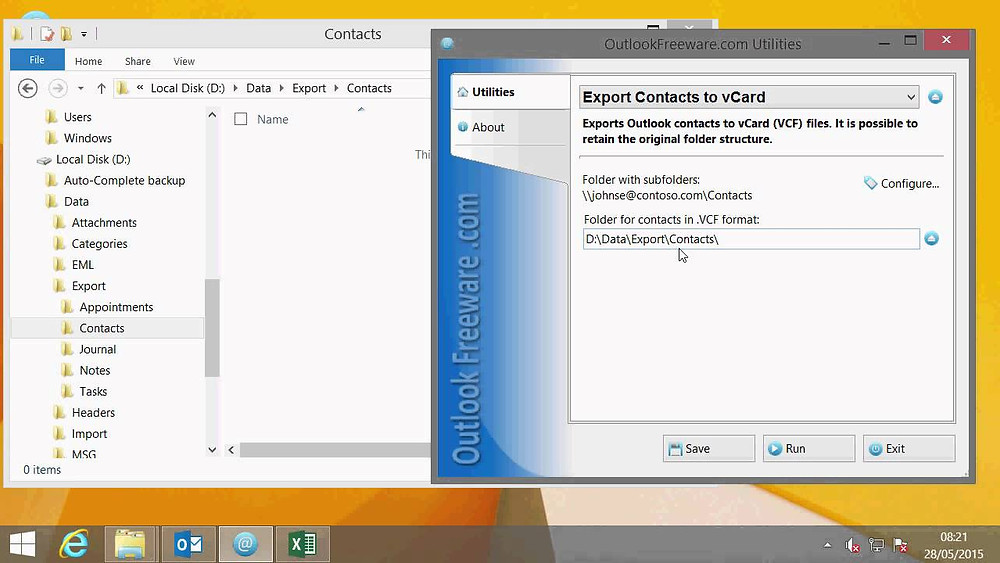Click the network tray icon
This screenshot has width=1000, height=563.
[x=877, y=545]
